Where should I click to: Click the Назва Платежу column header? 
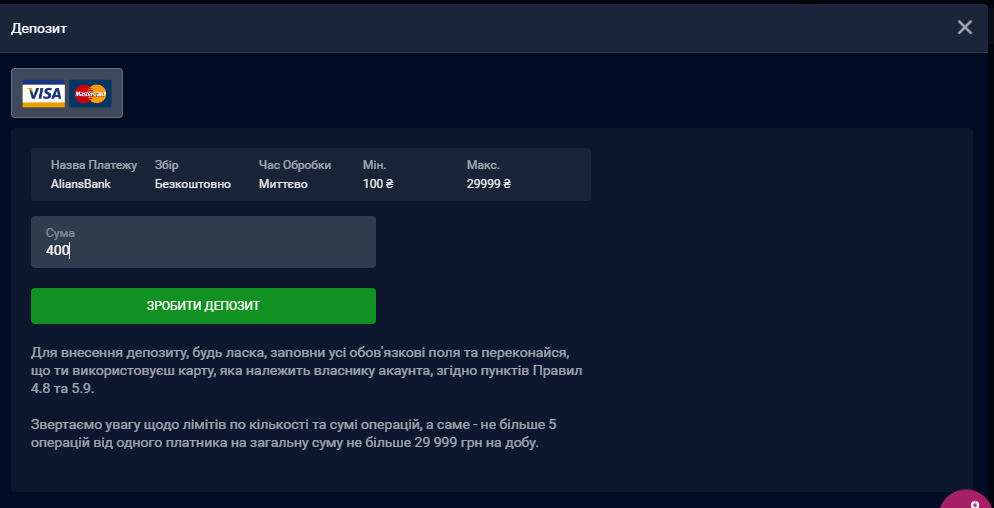(94, 165)
